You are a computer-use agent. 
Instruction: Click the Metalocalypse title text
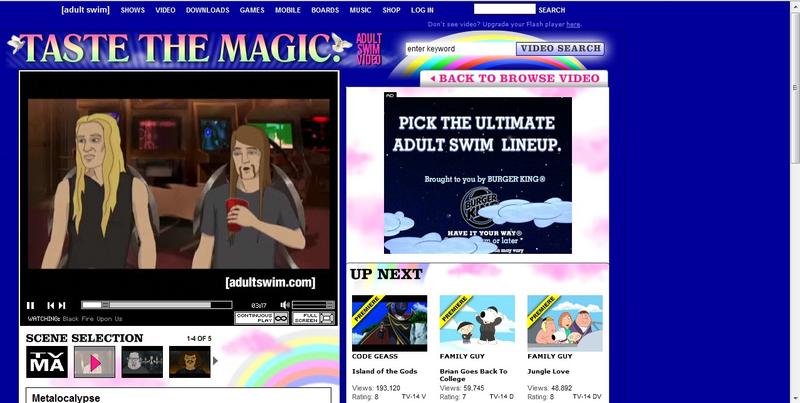coord(66,398)
